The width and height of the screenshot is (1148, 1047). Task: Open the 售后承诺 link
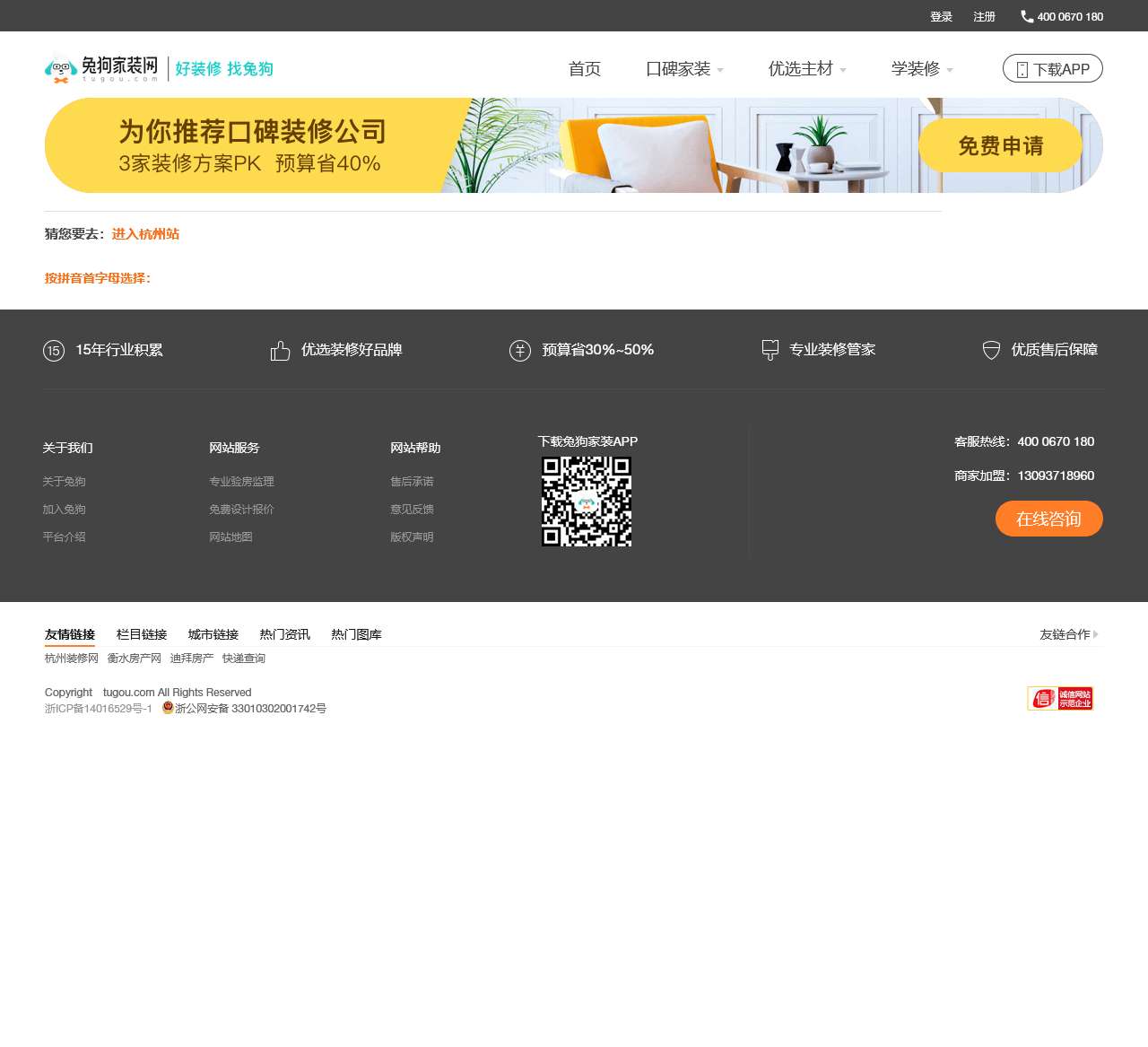(x=412, y=482)
